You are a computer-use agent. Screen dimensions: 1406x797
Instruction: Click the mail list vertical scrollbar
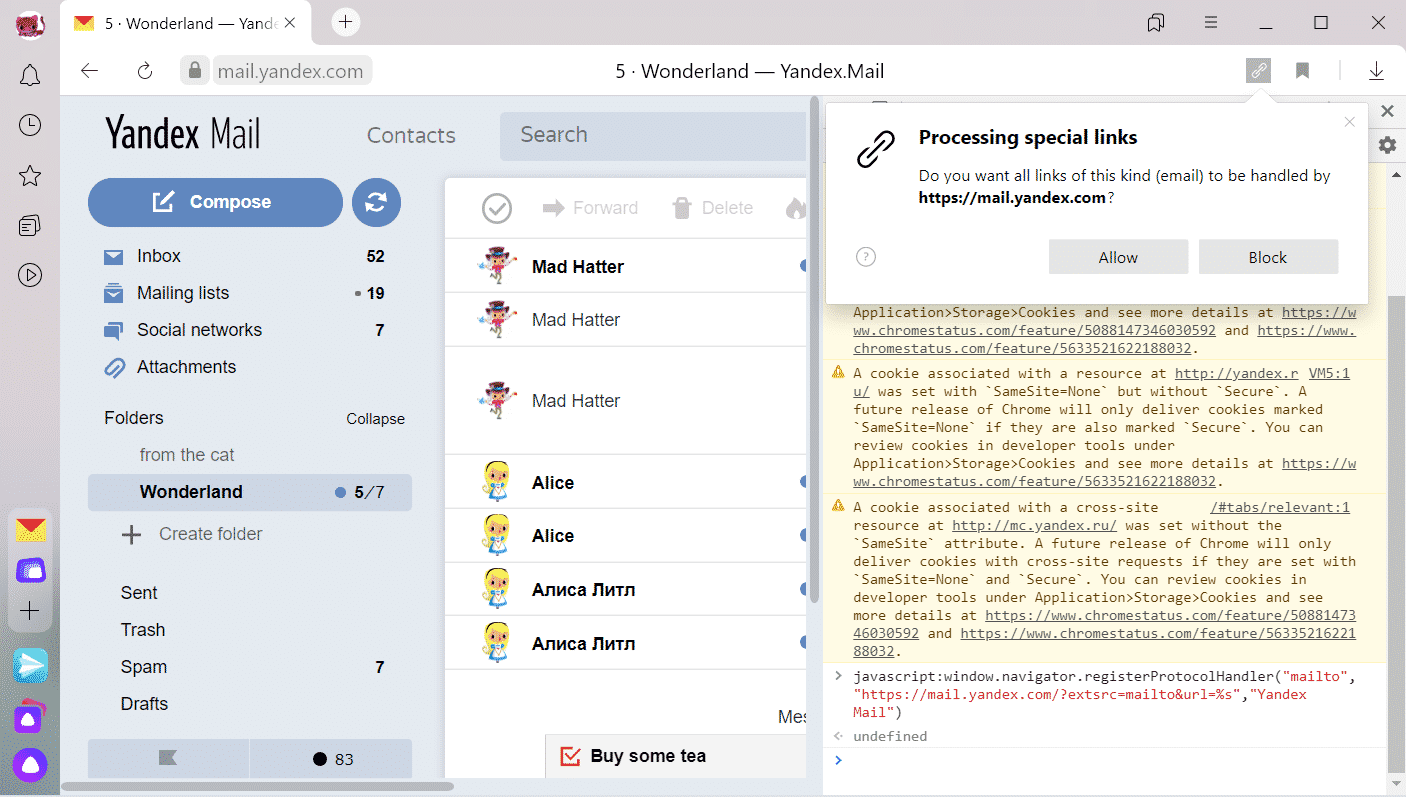click(814, 350)
